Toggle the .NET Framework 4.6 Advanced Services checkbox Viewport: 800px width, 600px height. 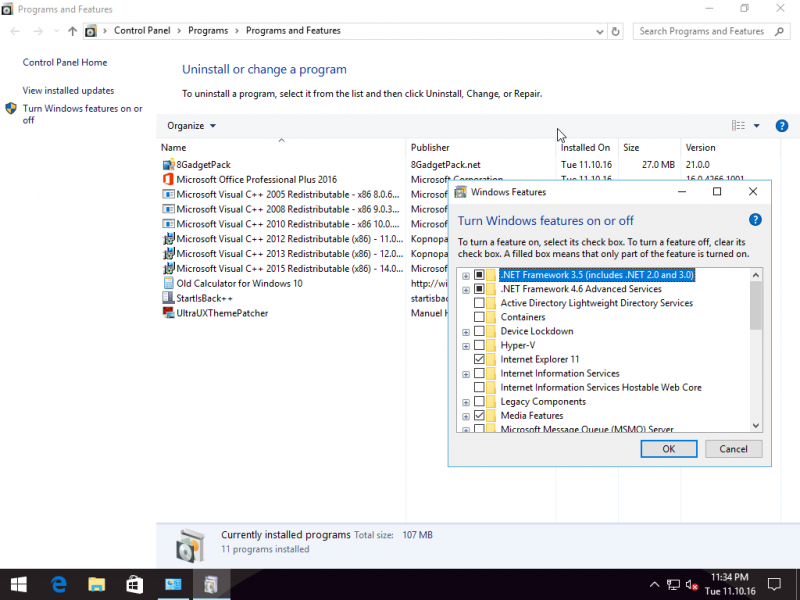(479, 289)
